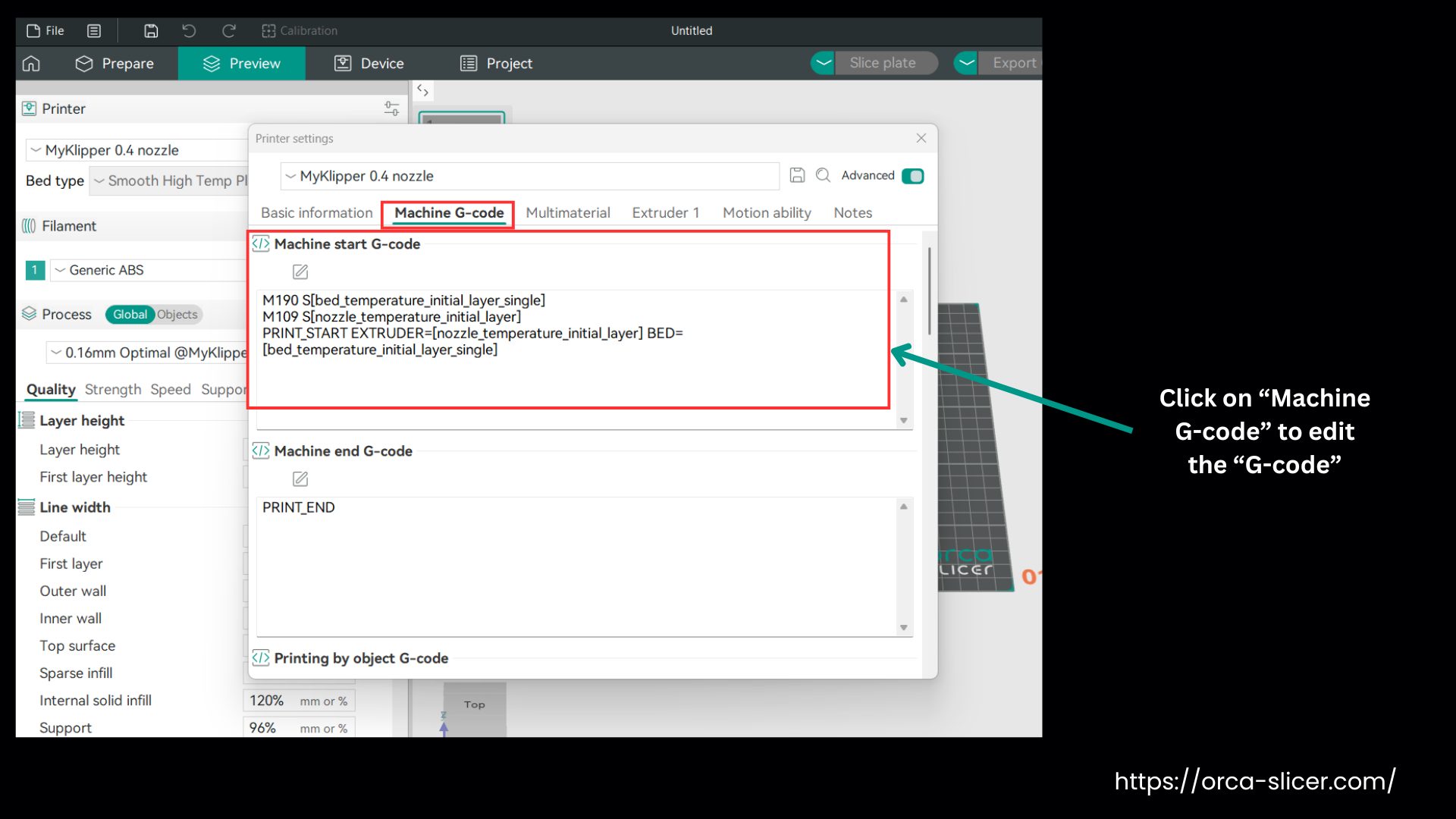This screenshot has width=1456, height=819.
Task: Open the Generic ABS filament dropdown
Action: (149, 270)
